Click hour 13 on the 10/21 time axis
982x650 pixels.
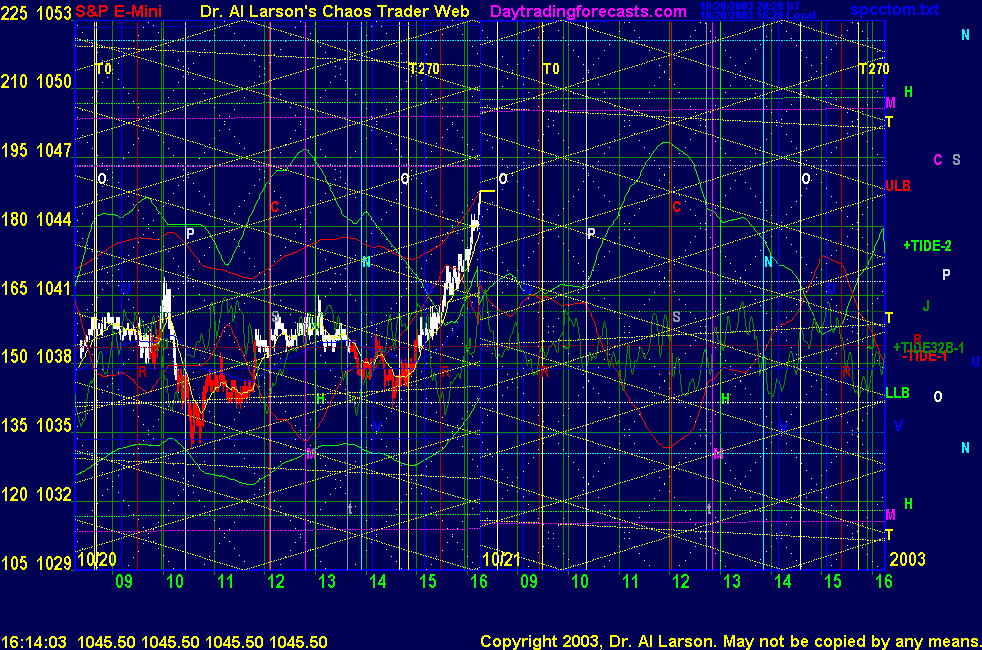(x=731, y=582)
